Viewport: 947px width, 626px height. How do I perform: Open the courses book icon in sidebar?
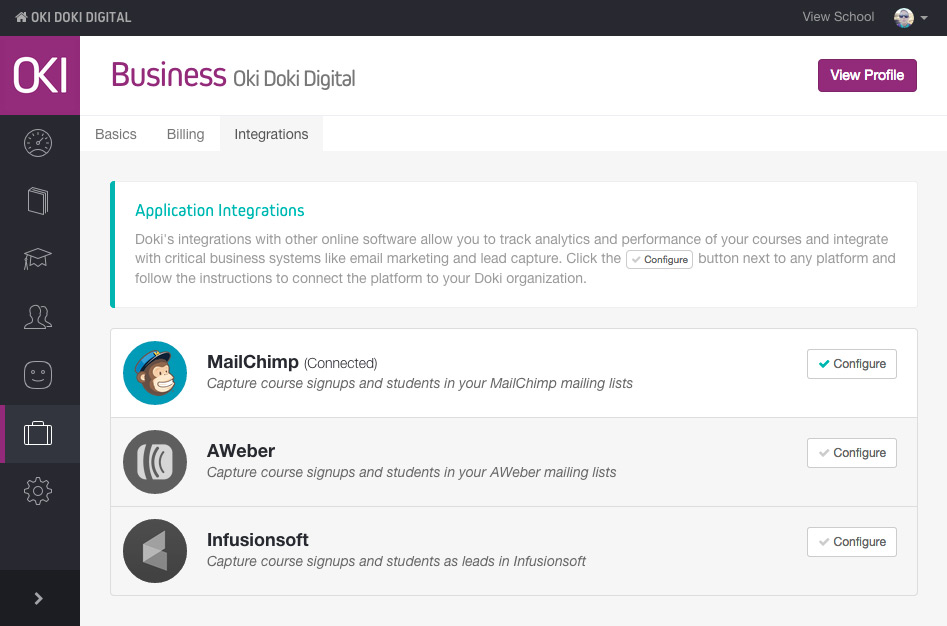[38, 201]
